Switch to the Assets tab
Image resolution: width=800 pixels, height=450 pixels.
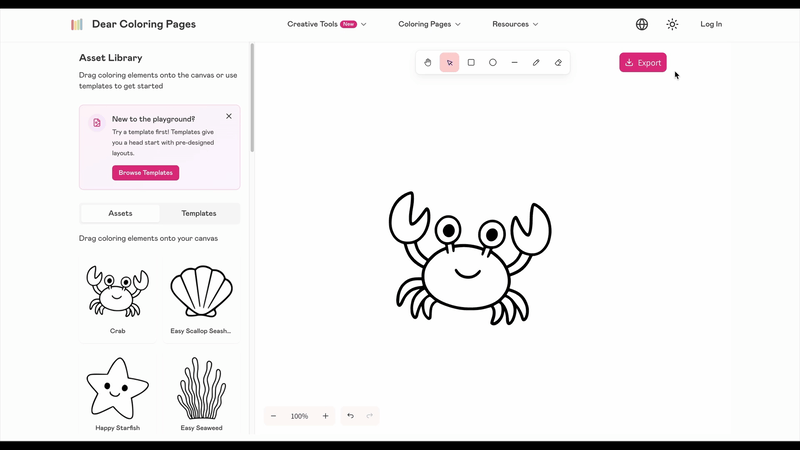pos(120,213)
